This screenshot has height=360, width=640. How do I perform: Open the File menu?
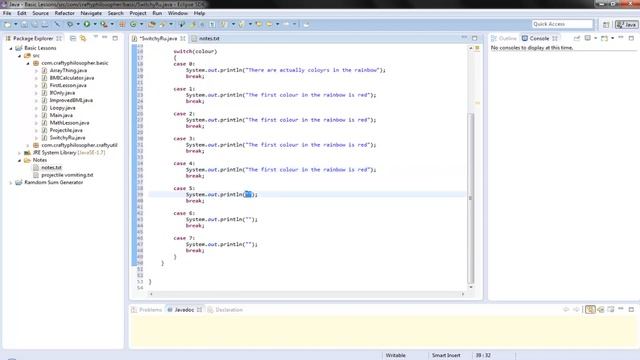coord(7,13)
